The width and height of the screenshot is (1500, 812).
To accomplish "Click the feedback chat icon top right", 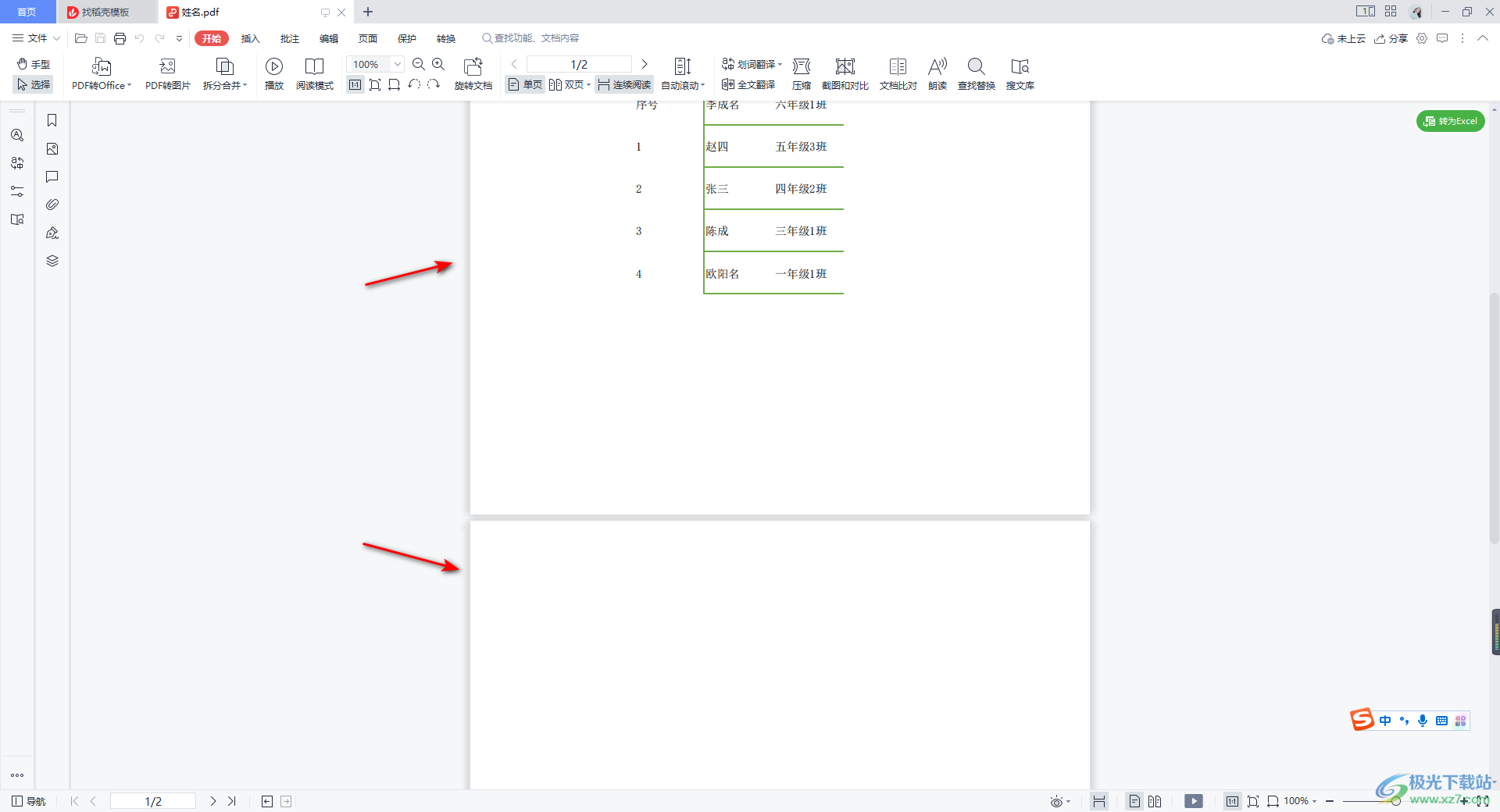I will (1442, 38).
